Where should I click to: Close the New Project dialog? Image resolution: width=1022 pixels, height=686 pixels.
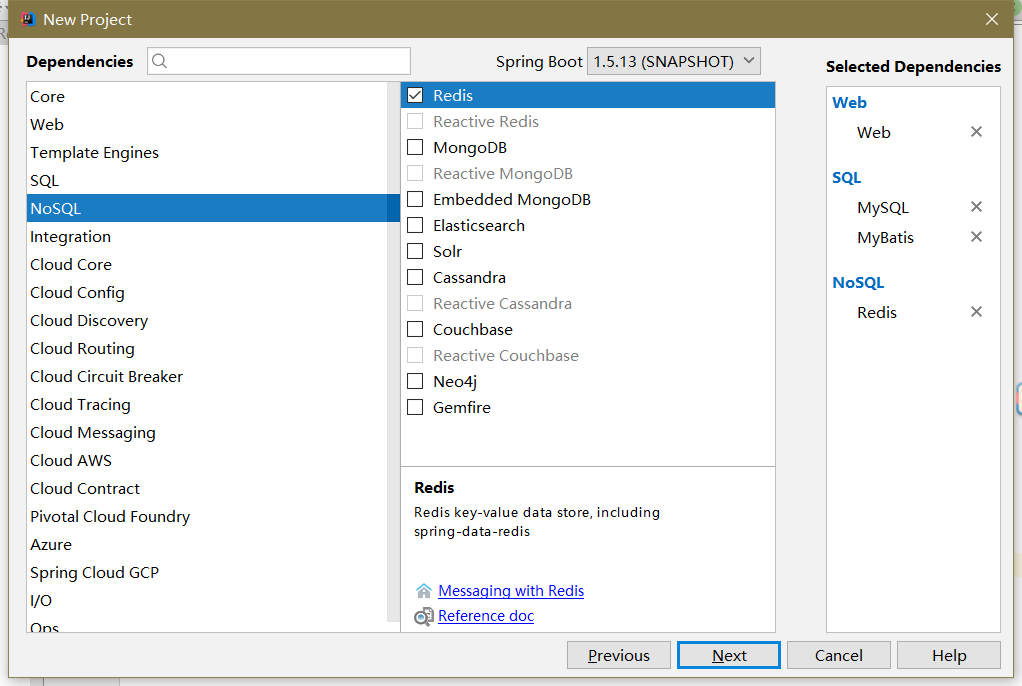[991, 19]
